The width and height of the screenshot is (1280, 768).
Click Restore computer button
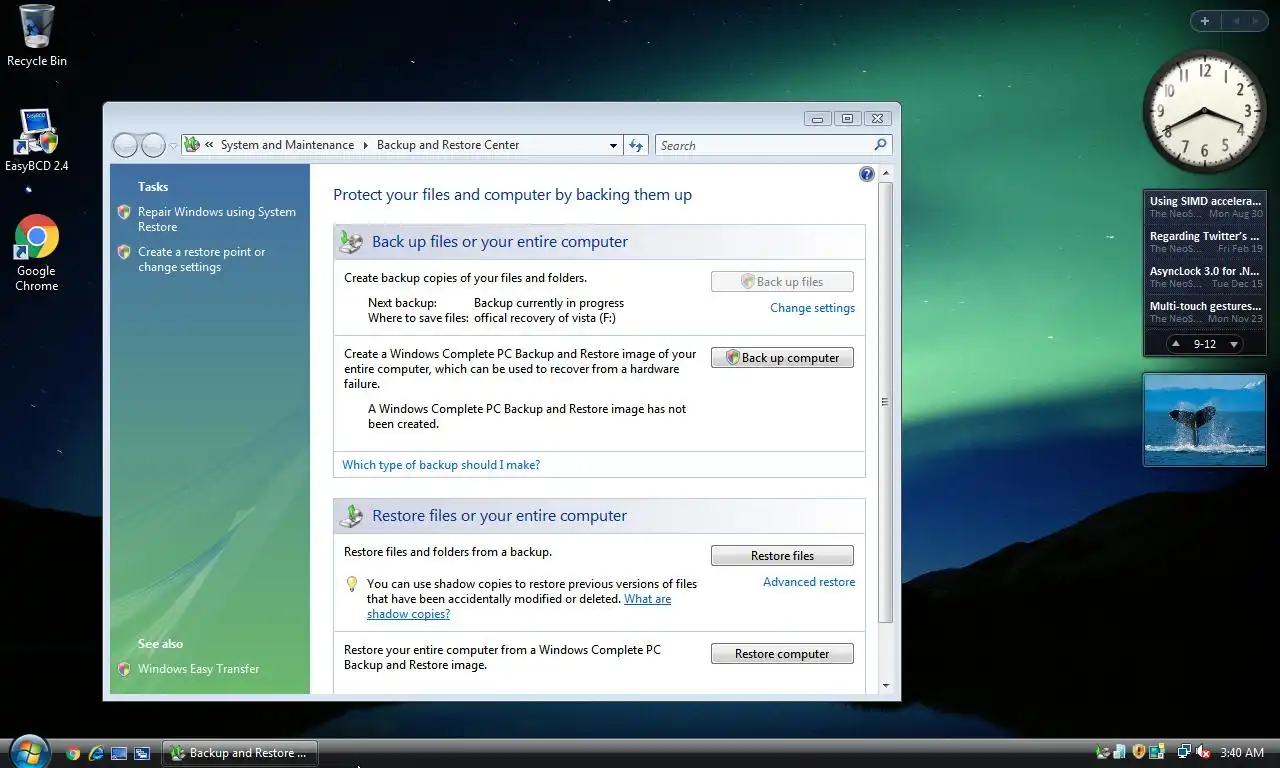click(x=782, y=654)
